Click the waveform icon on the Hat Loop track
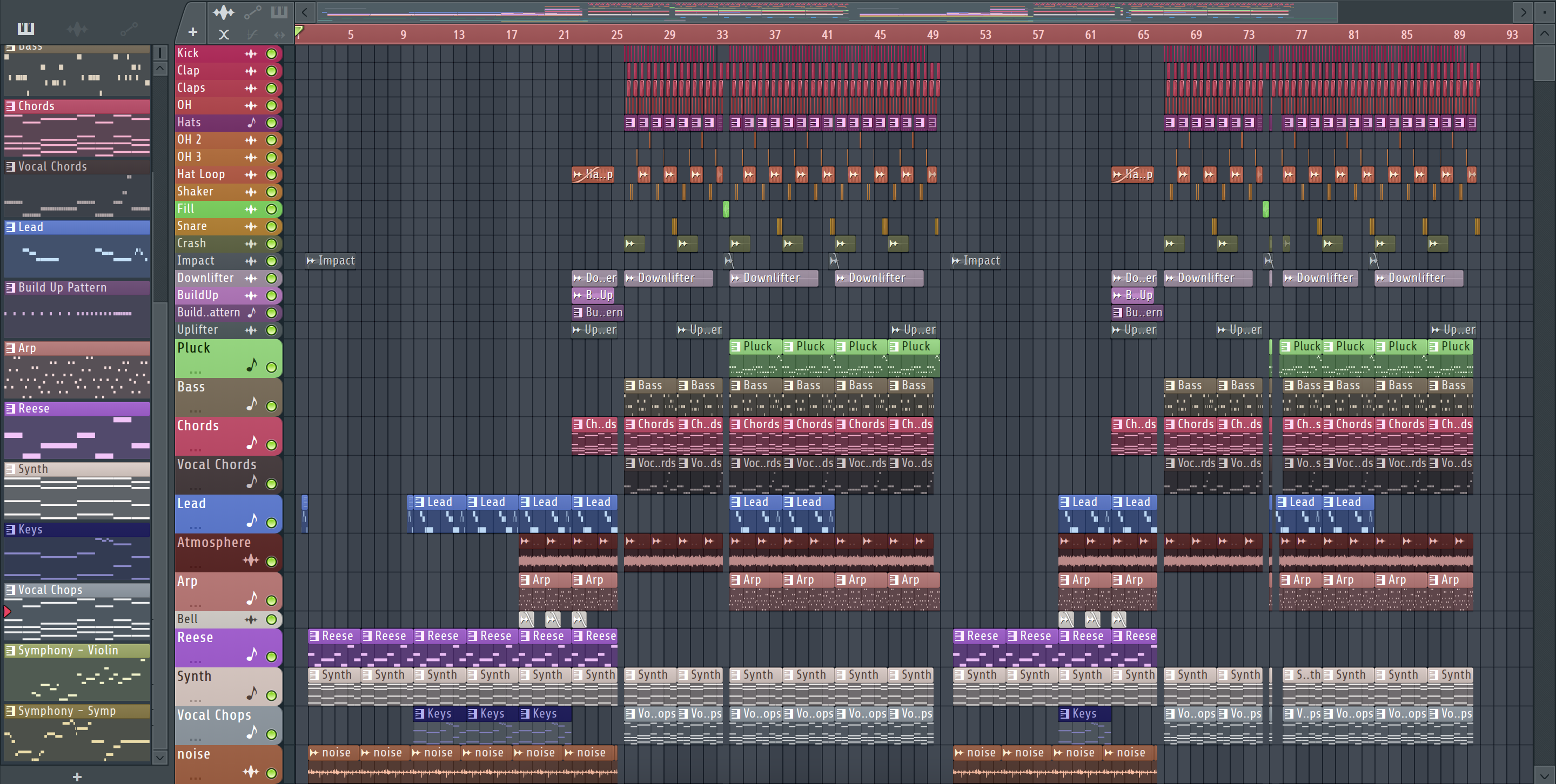Image resolution: width=1556 pixels, height=784 pixels. [x=251, y=174]
